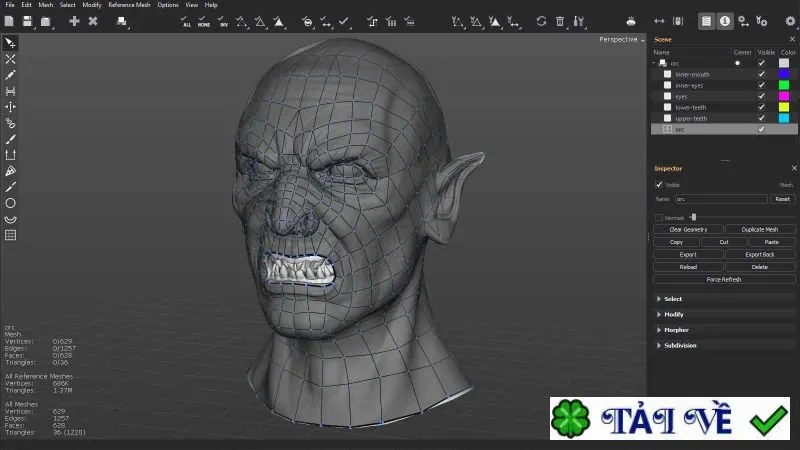
Task: Select the grid tool in left toolbar
Action: click(10, 235)
